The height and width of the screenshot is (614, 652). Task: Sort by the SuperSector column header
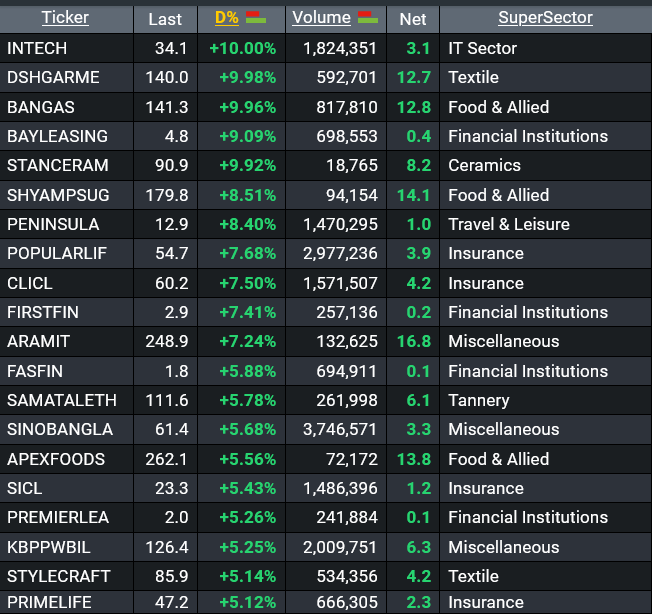[545, 18]
